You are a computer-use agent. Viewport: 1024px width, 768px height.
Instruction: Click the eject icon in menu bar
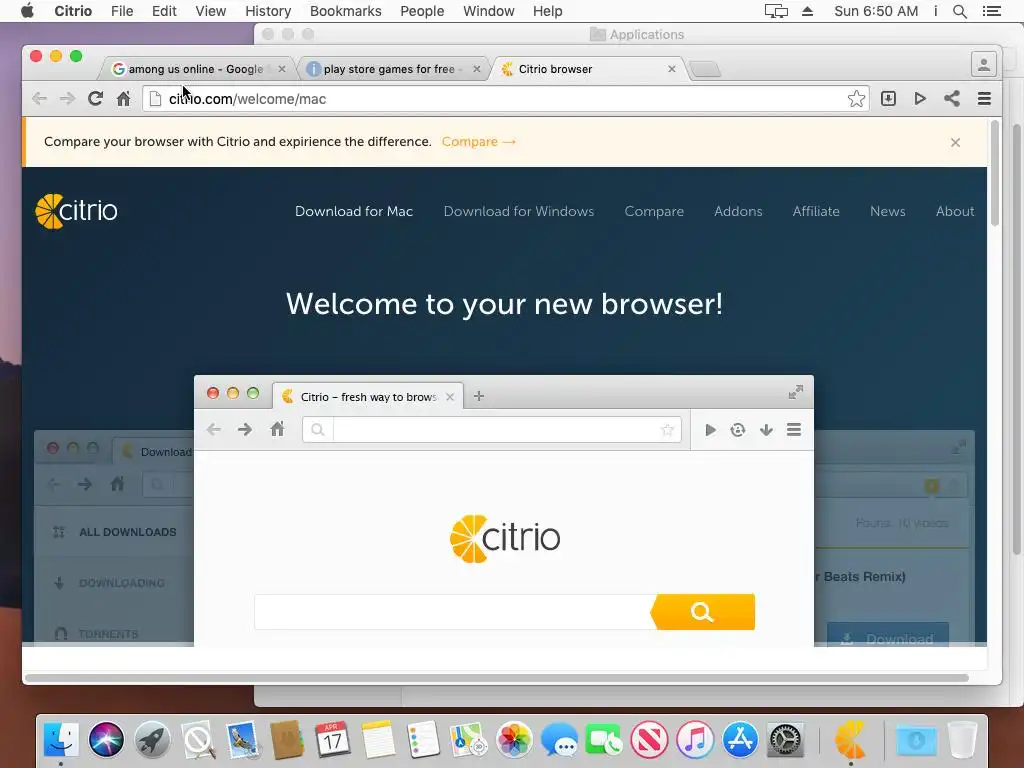tap(807, 11)
